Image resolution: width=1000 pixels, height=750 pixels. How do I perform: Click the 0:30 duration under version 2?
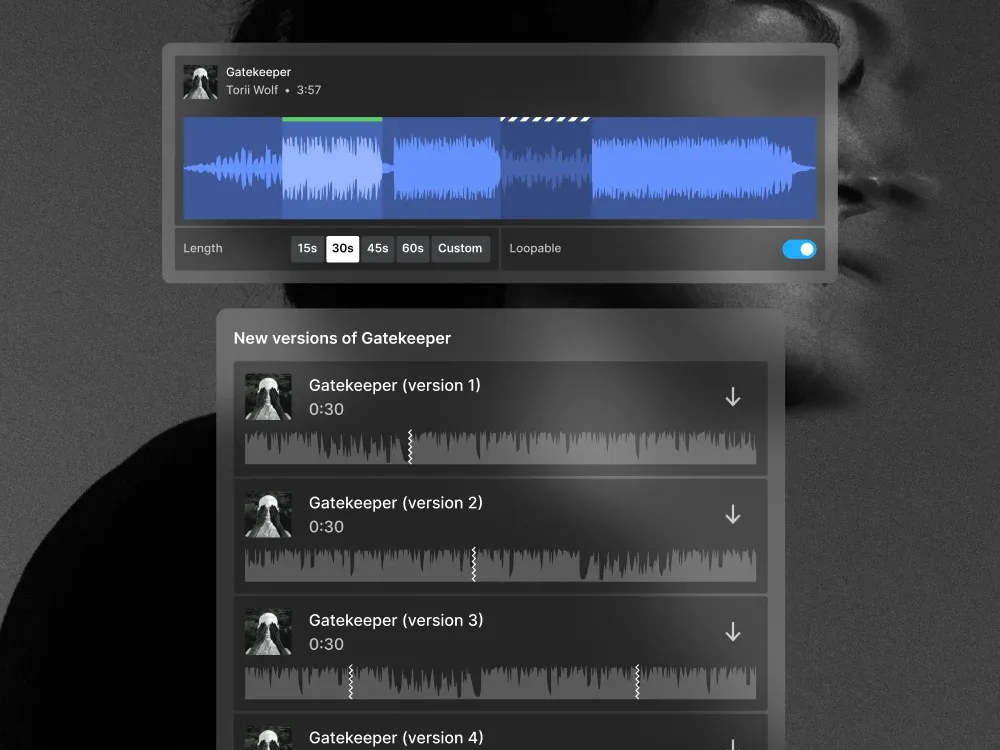(x=327, y=527)
